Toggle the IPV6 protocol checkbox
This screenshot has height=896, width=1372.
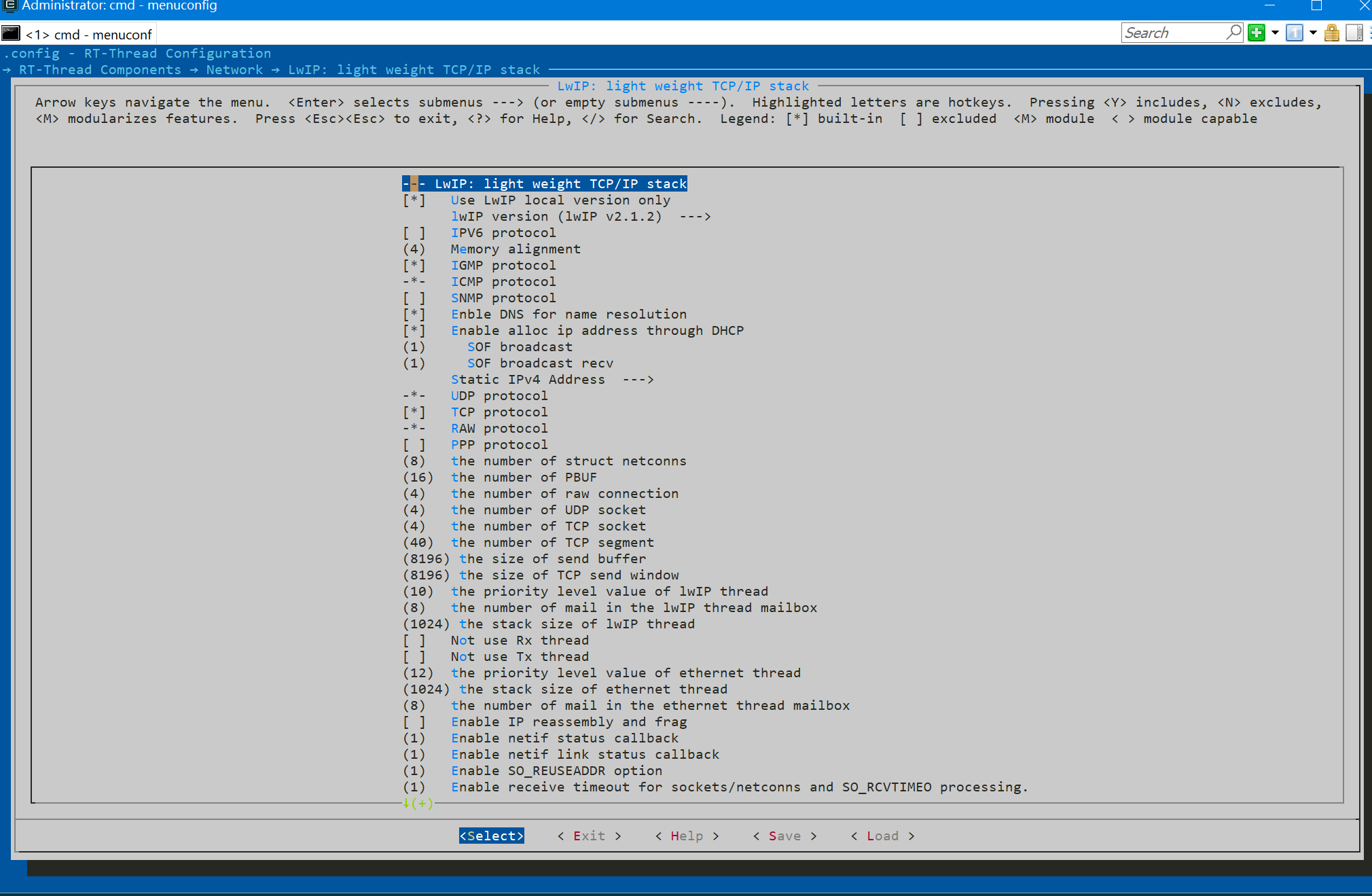(x=414, y=233)
